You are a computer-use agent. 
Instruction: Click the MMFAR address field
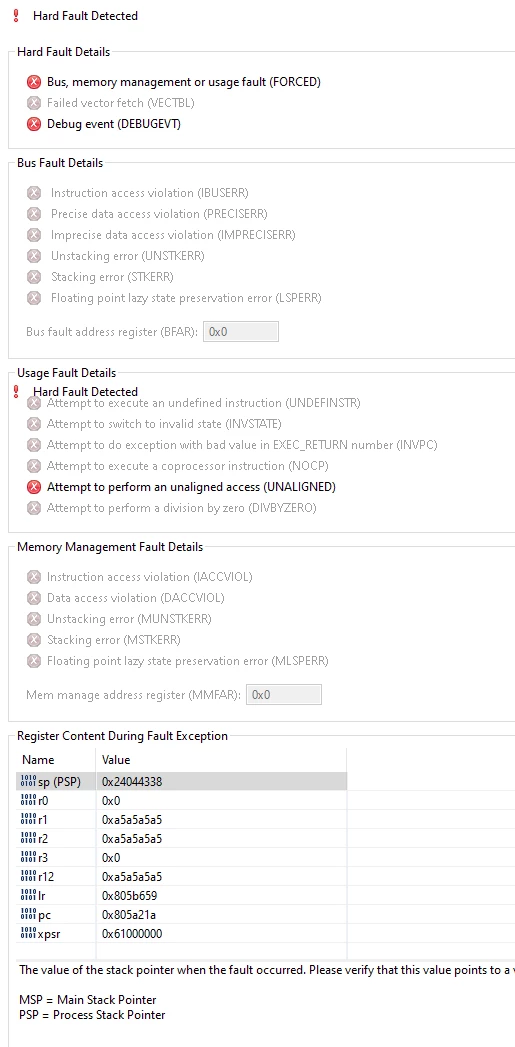(x=284, y=695)
